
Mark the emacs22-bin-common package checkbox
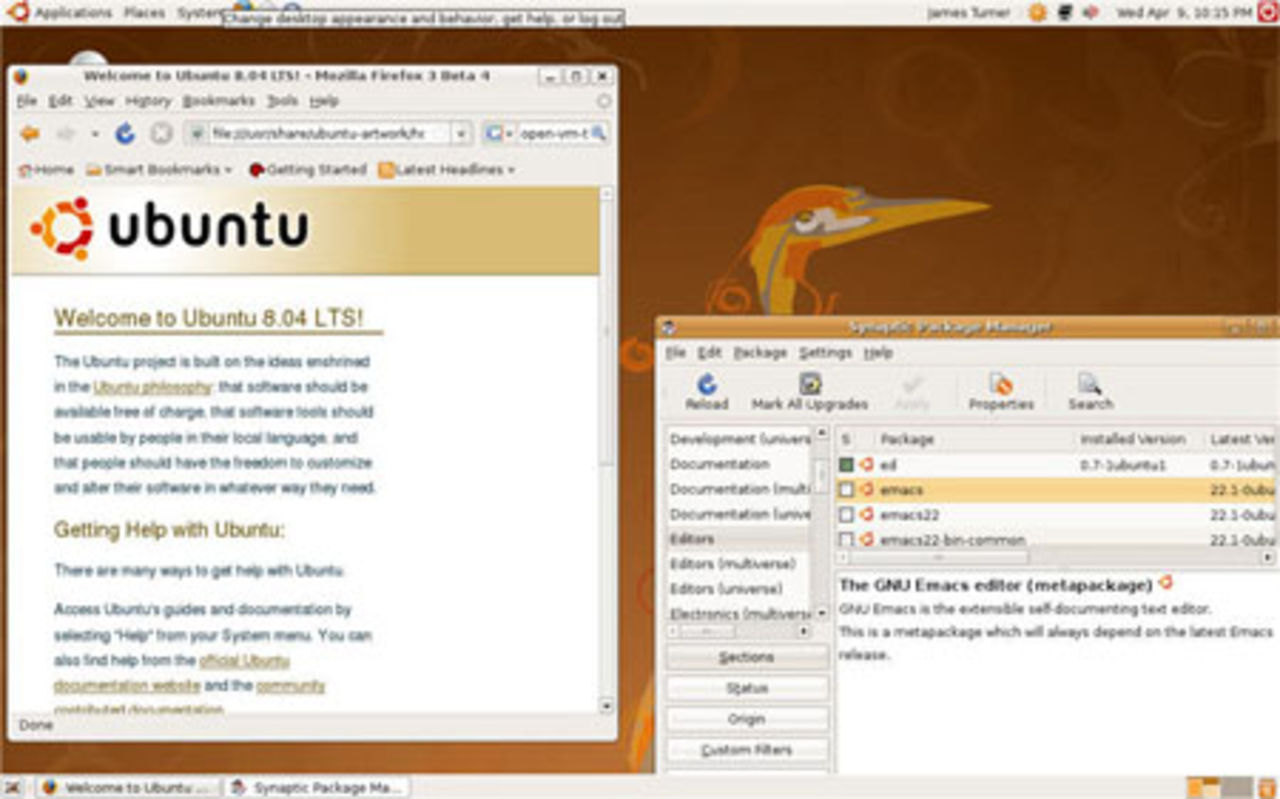[846, 539]
